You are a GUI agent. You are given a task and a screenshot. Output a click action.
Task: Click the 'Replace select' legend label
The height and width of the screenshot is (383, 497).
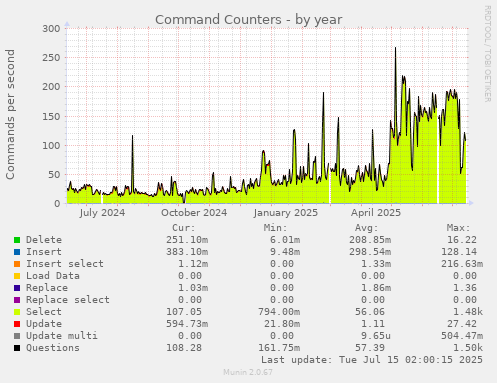68,300
